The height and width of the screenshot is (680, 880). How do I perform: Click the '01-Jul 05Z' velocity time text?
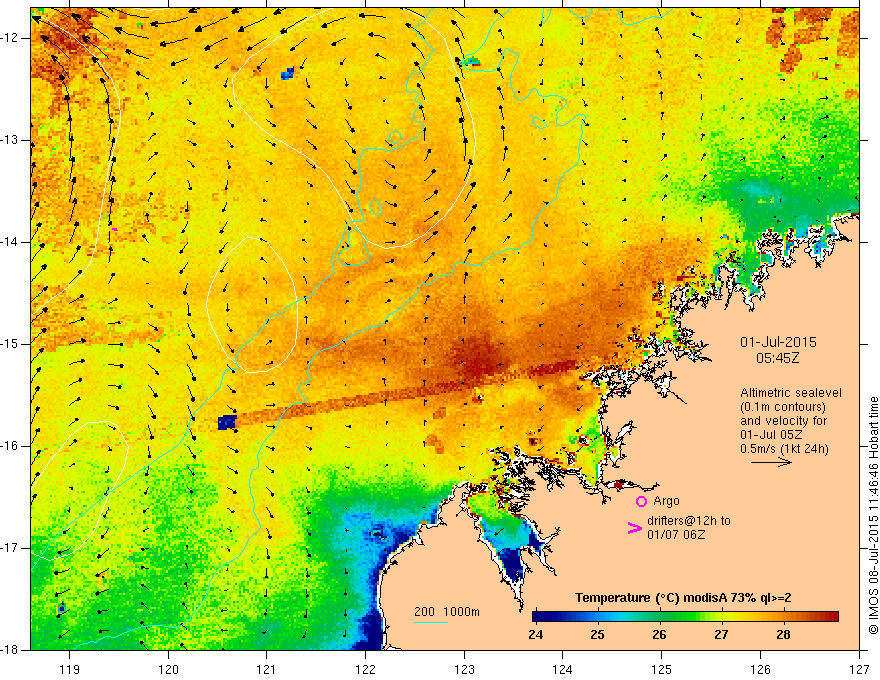(771, 435)
